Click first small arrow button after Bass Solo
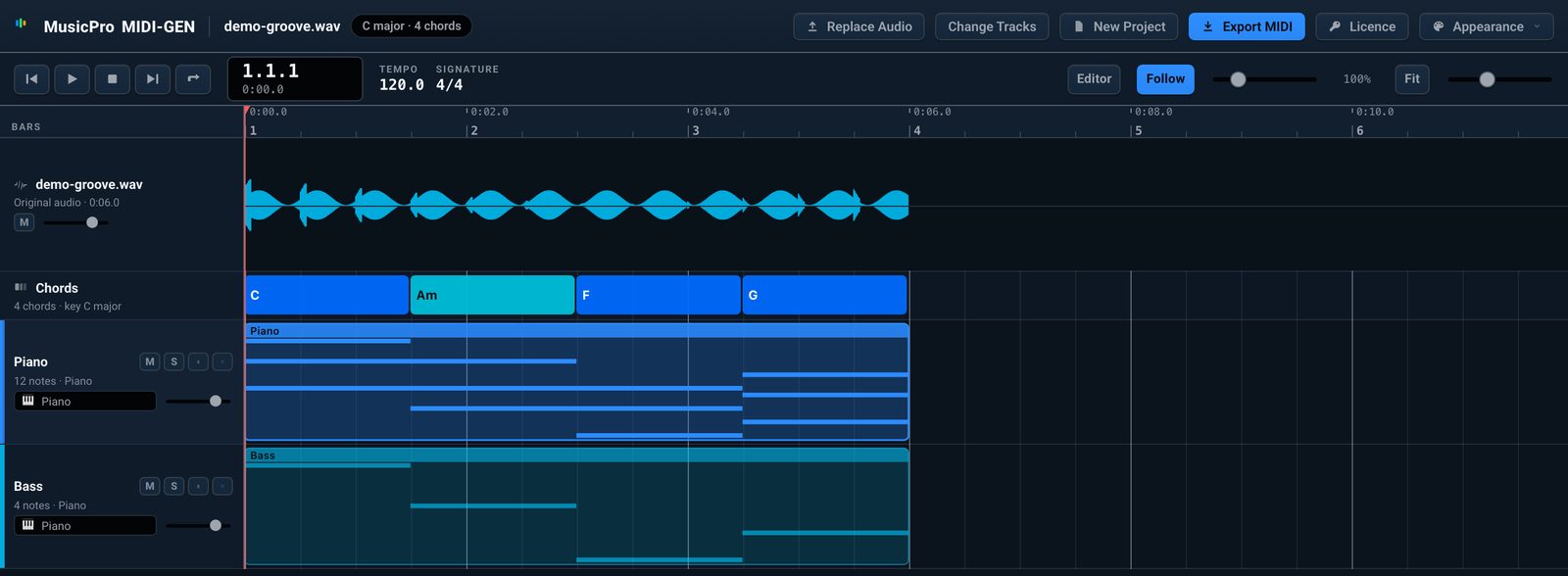The image size is (1568, 576). pos(198,486)
